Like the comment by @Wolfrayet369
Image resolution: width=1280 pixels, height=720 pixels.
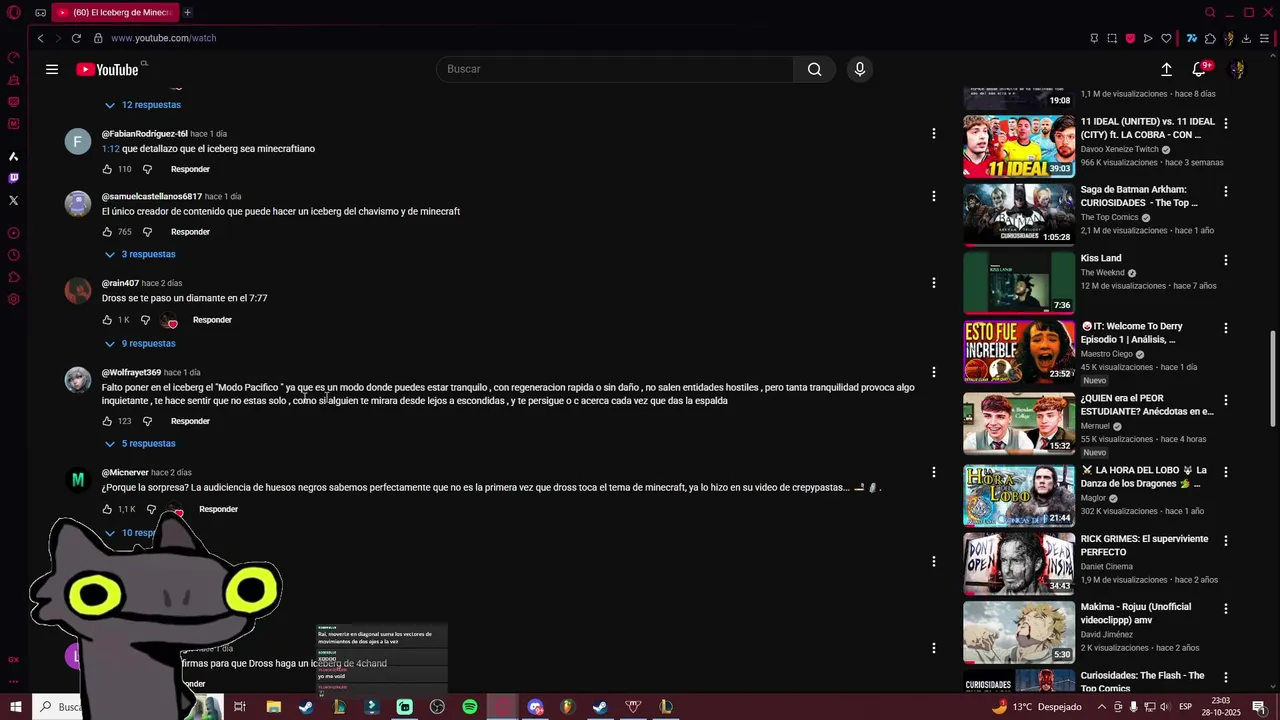[x=107, y=421]
